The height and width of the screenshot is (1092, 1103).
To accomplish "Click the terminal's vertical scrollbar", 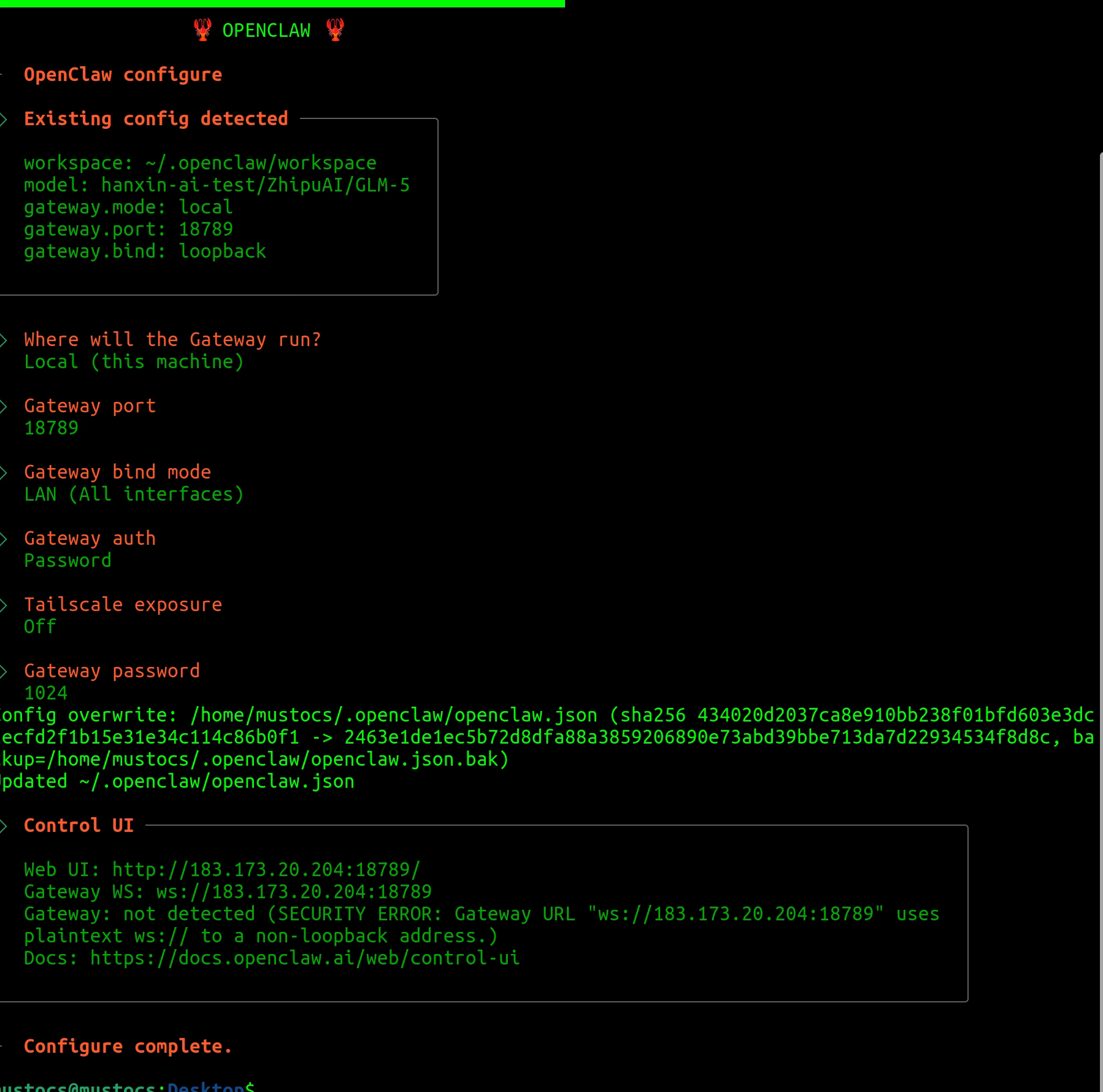I will pyautogui.click(x=1101, y=622).
